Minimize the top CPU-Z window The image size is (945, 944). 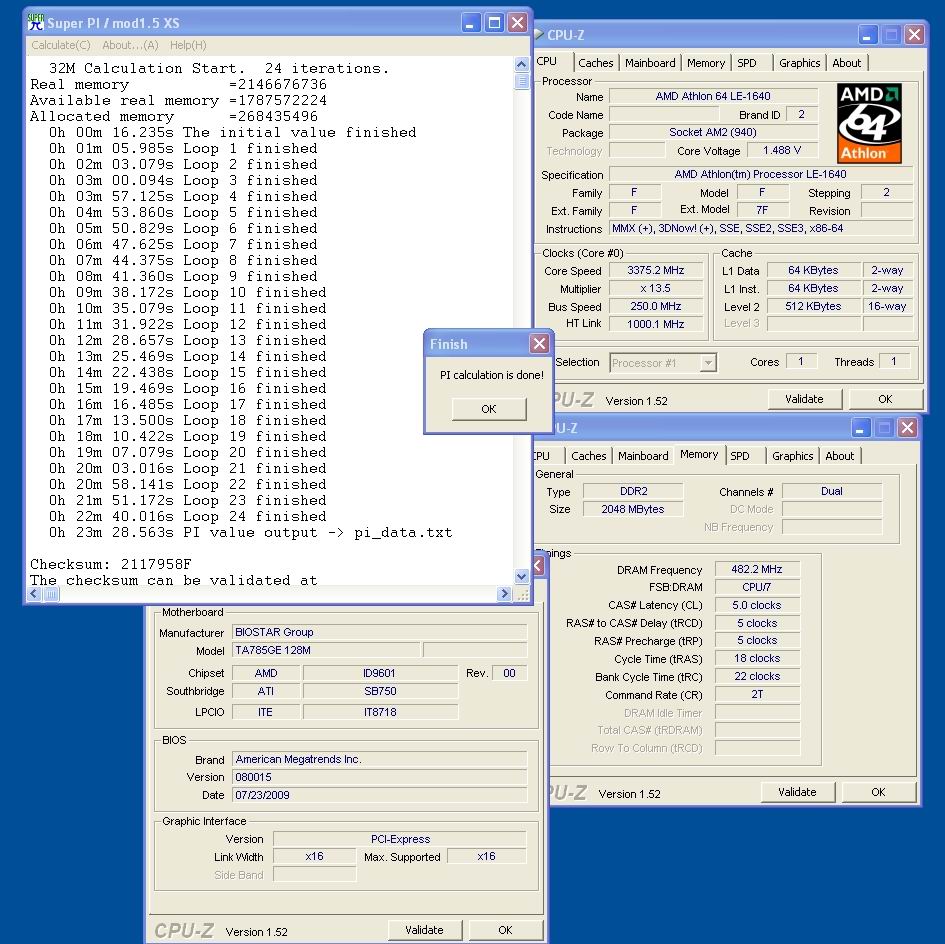[867, 35]
